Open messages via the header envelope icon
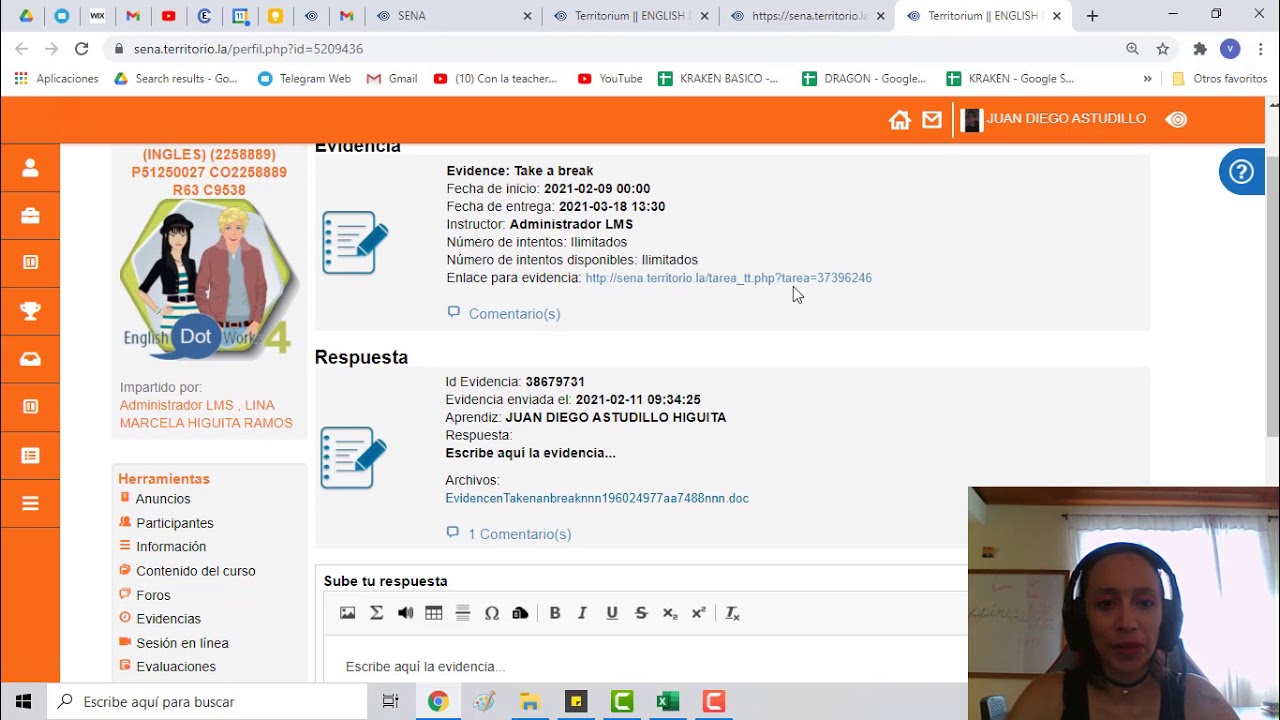 coord(932,120)
